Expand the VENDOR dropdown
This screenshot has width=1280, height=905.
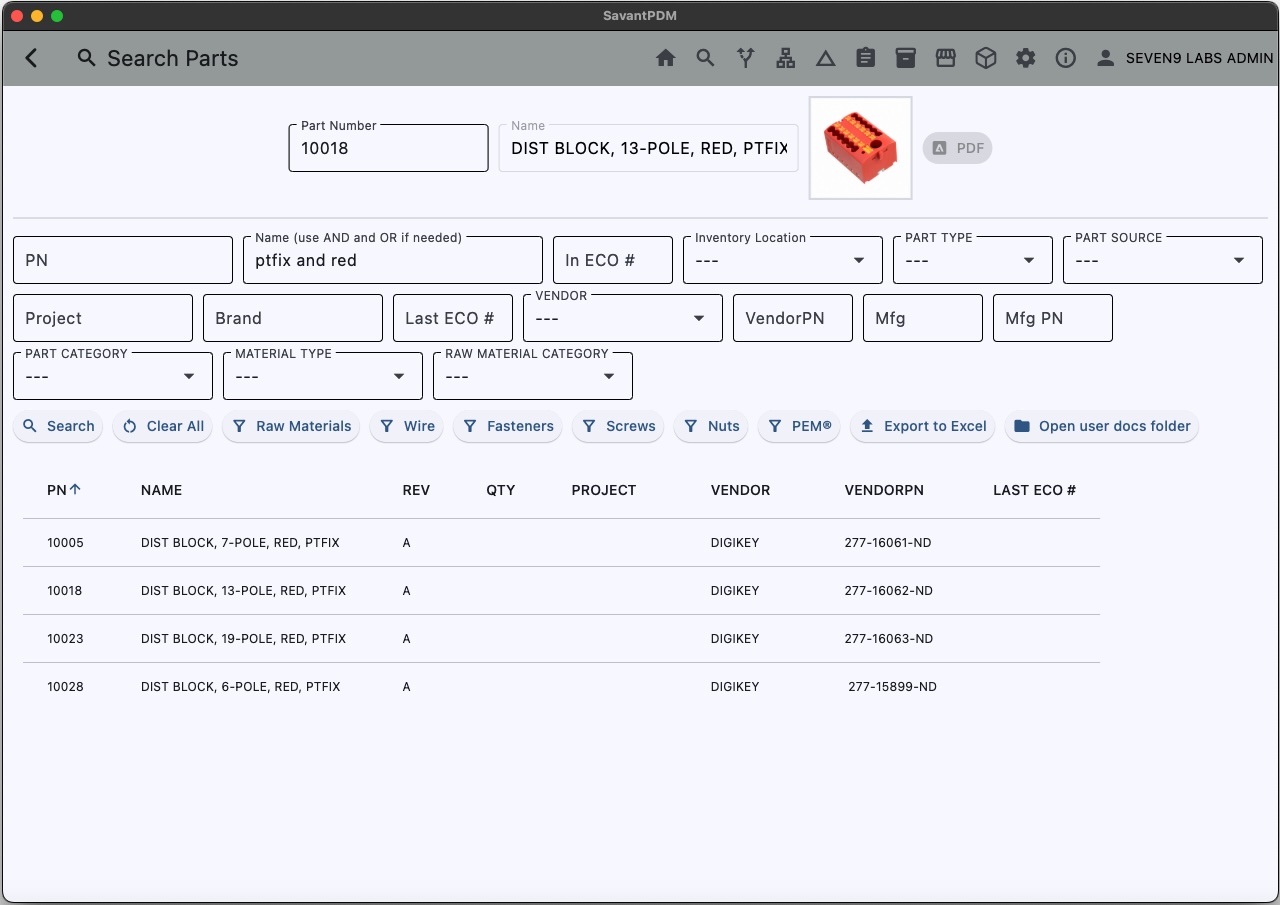pos(622,318)
